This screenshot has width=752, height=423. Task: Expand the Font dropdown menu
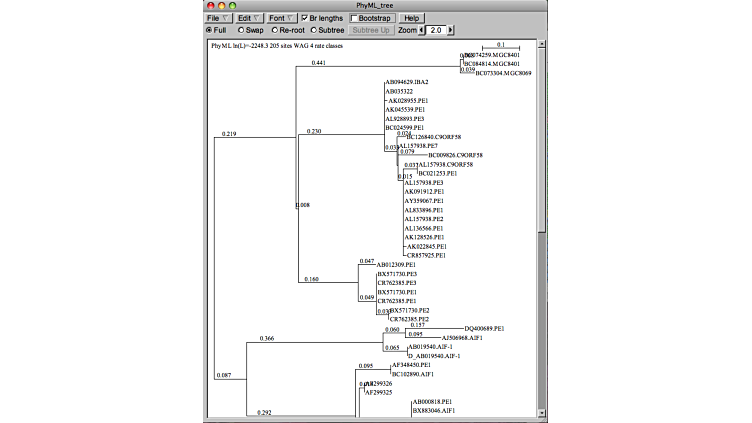(x=281, y=18)
